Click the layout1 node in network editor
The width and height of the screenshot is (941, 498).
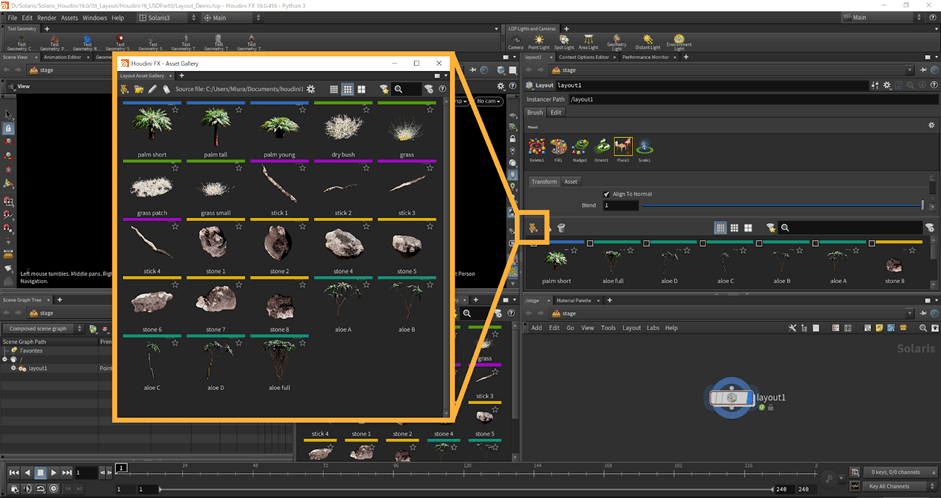(731, 398)
